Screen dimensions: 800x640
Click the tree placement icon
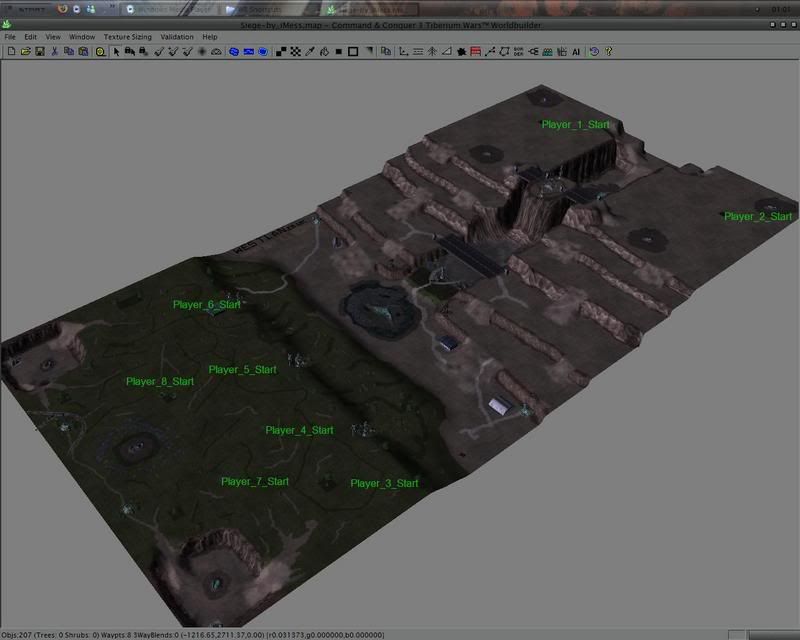tap(432, 52)
